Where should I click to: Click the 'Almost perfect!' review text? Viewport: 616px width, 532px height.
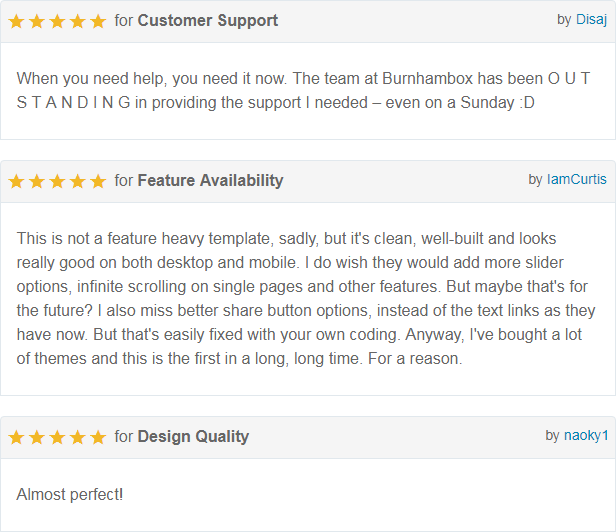coord(70,494)
